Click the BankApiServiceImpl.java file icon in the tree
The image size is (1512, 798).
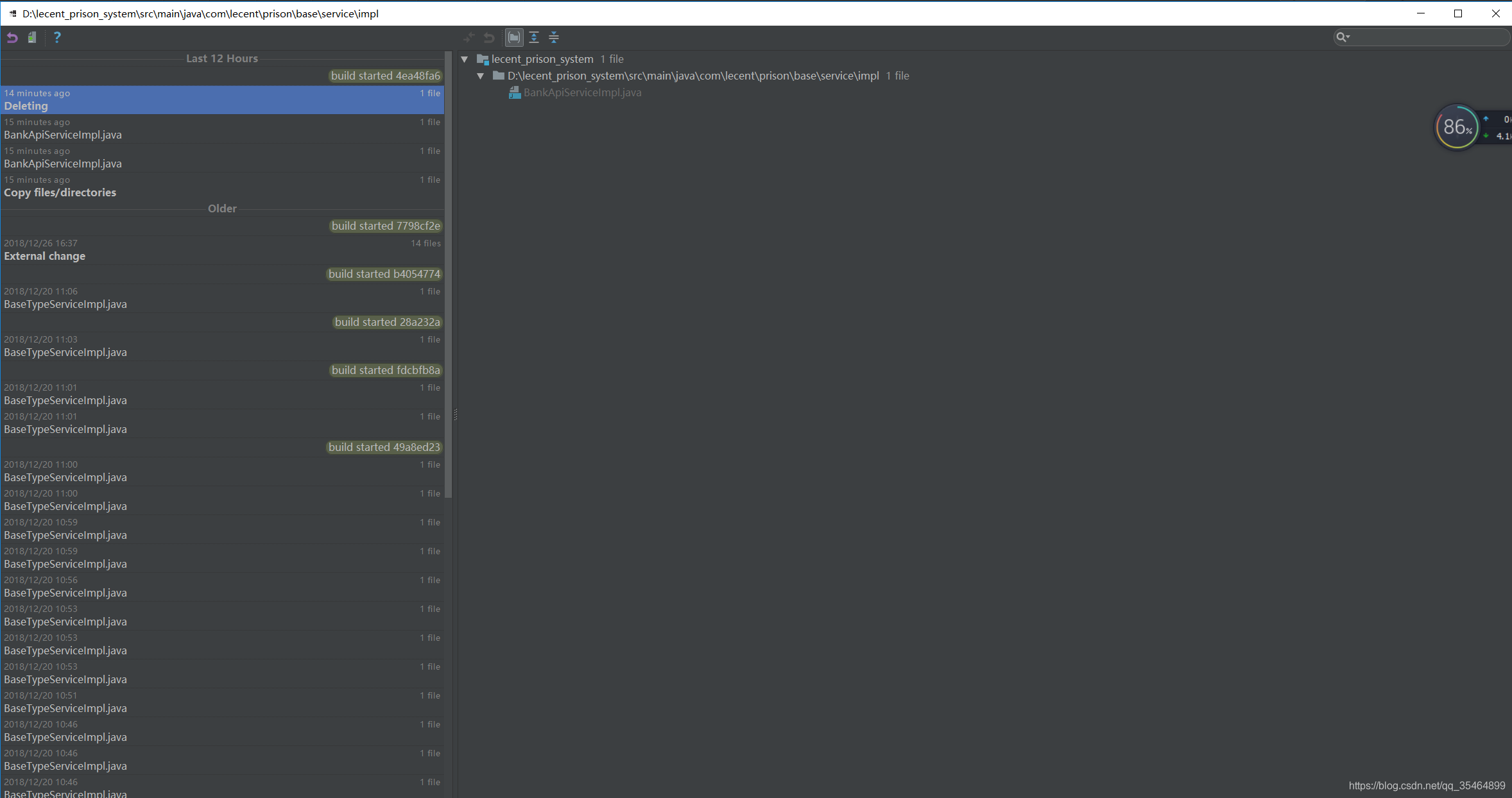click(x=515, y=92)
